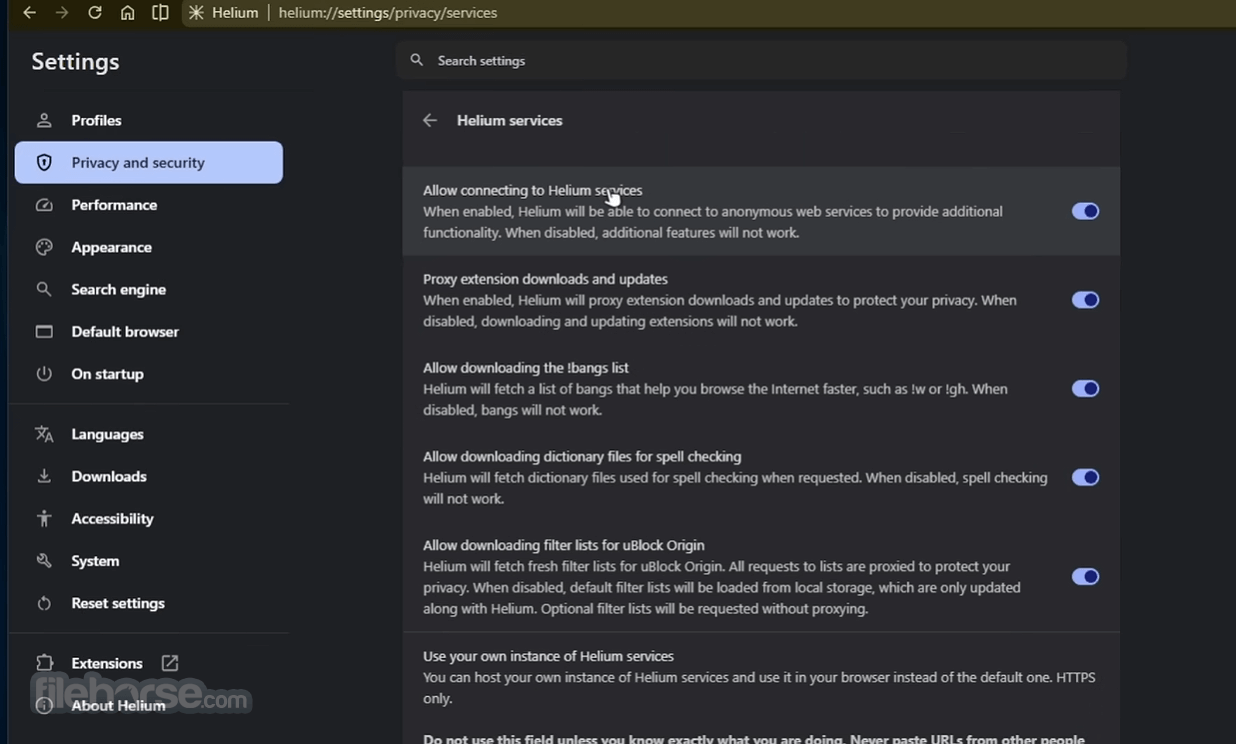Select Default browser section
The image size is (1236, 744).
pos(148,331)
